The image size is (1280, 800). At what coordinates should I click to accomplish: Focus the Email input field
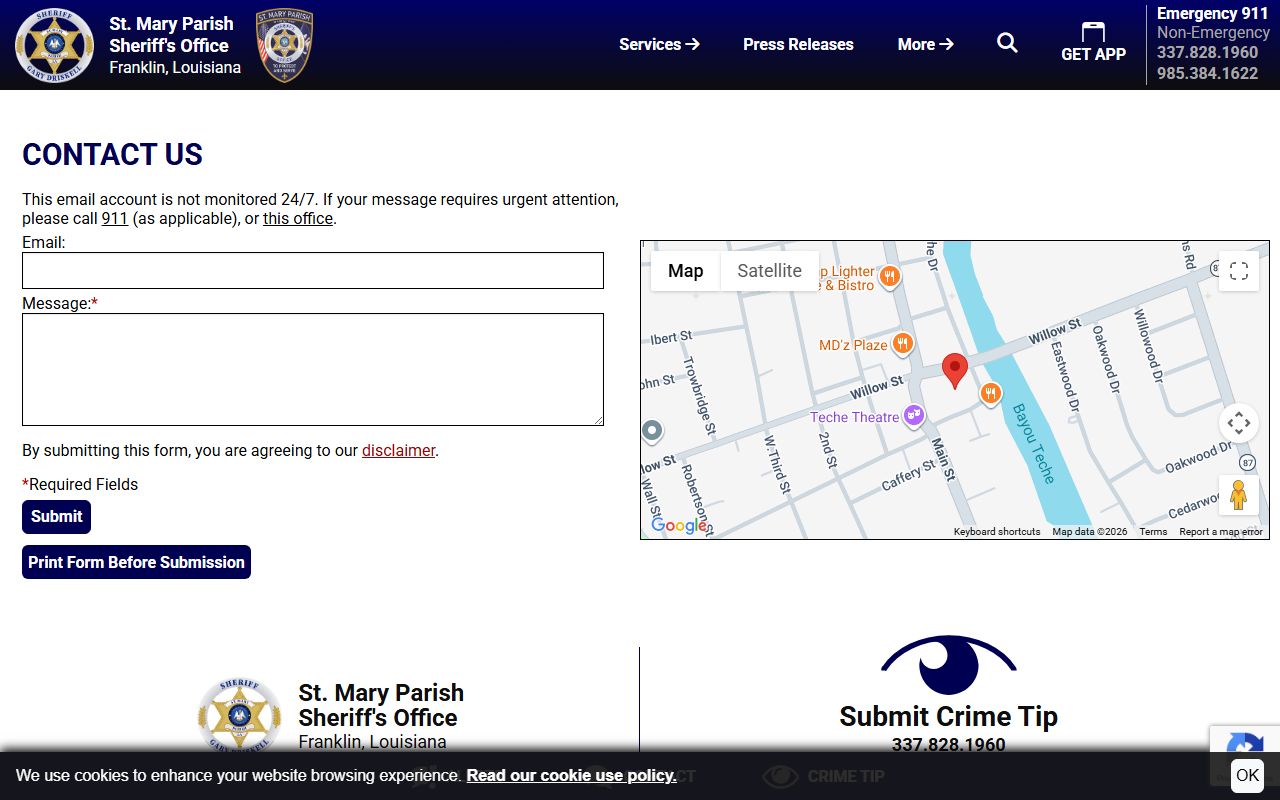pos(313,270)
